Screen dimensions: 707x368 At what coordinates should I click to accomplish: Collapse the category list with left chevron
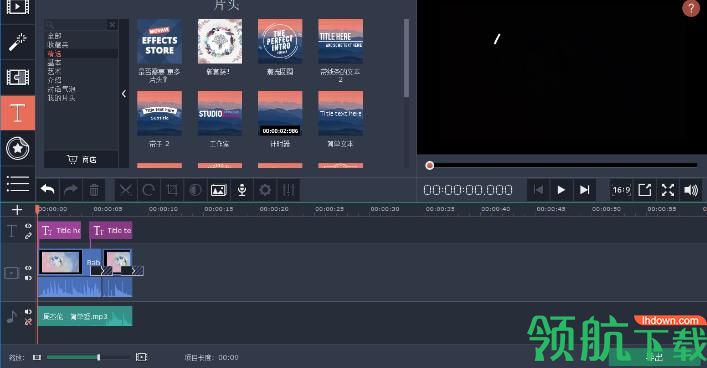tap(124, 94)
